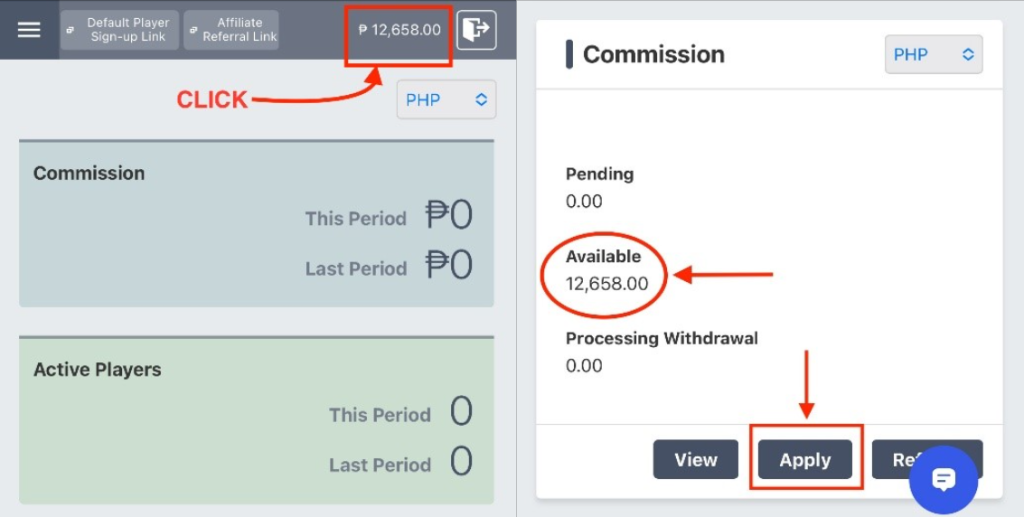This screenshot has height=517, width=1024.
Task: Click the Available 12,658.00 amount
Action: [607, 284]
